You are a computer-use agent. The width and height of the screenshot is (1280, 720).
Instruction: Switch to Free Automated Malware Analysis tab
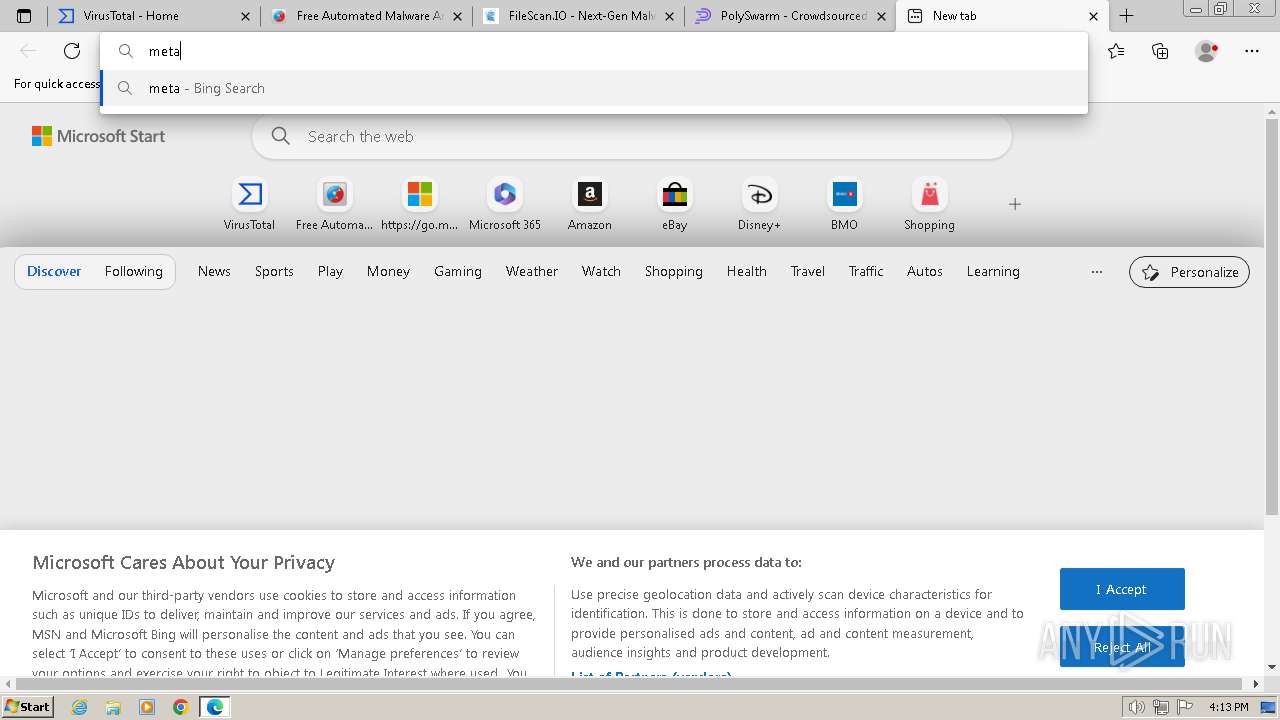tap(367, 16)
